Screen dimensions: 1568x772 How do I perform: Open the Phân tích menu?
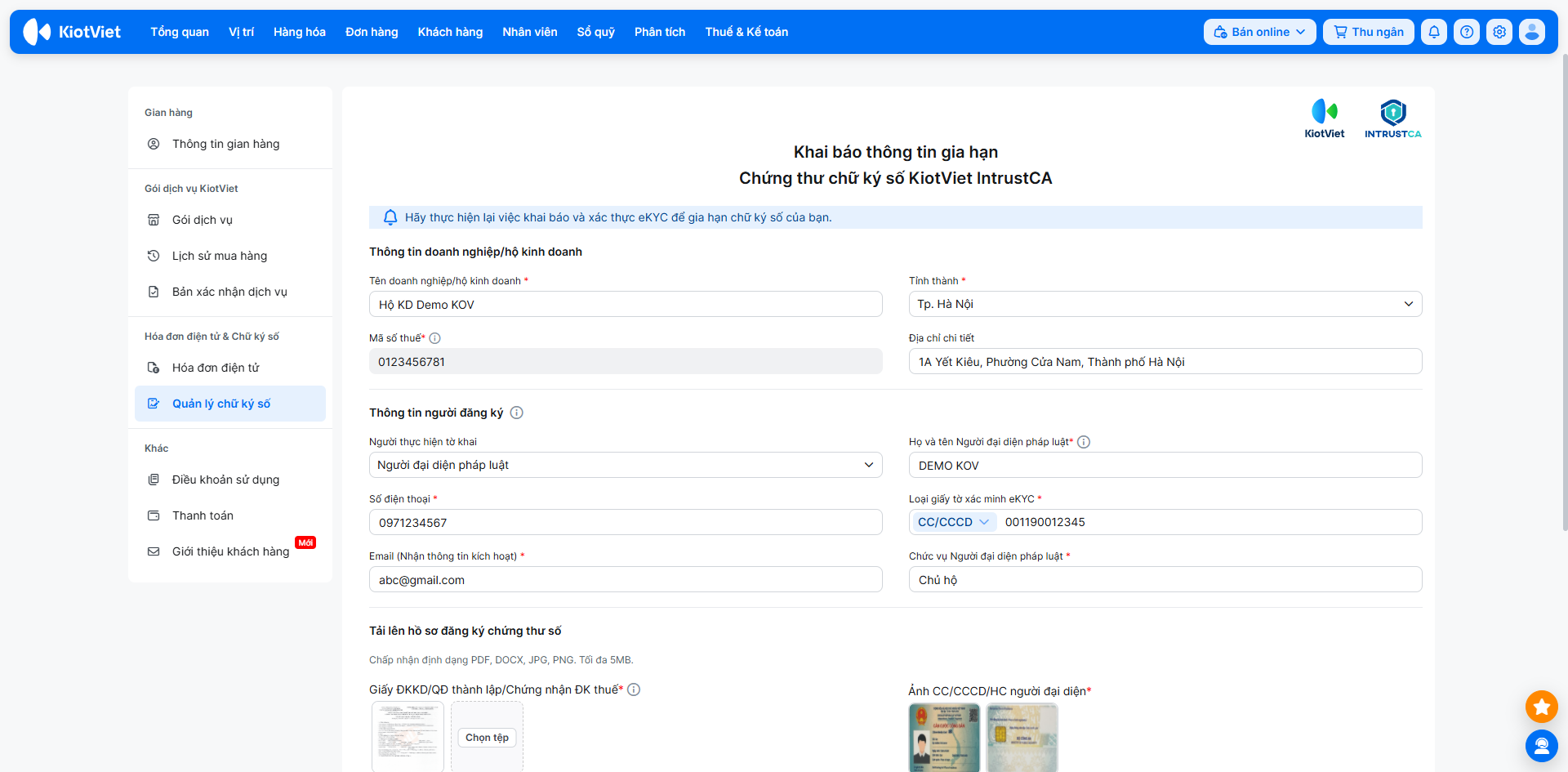click(x=660, y=32)
